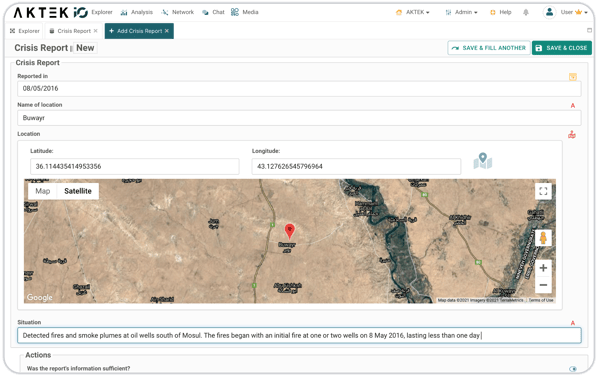The width and height of the screenshot is (600, 376).
Task: Open the Analysis menu item
Action: click(x=137, y=12)
